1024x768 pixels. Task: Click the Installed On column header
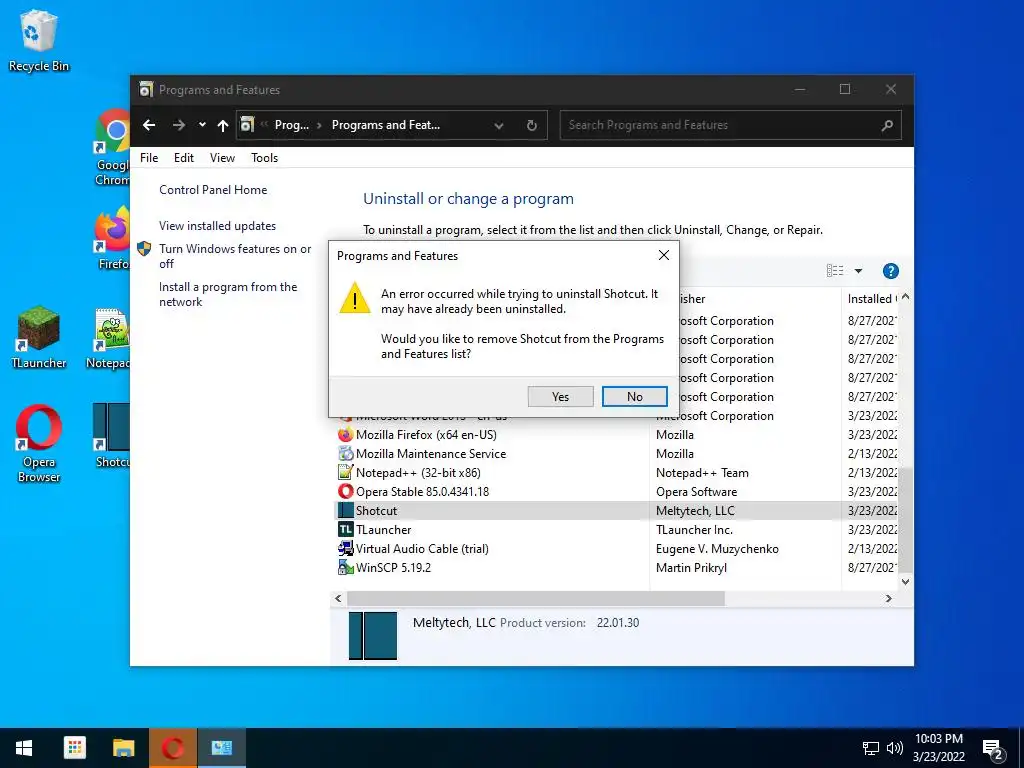(872, 298)
